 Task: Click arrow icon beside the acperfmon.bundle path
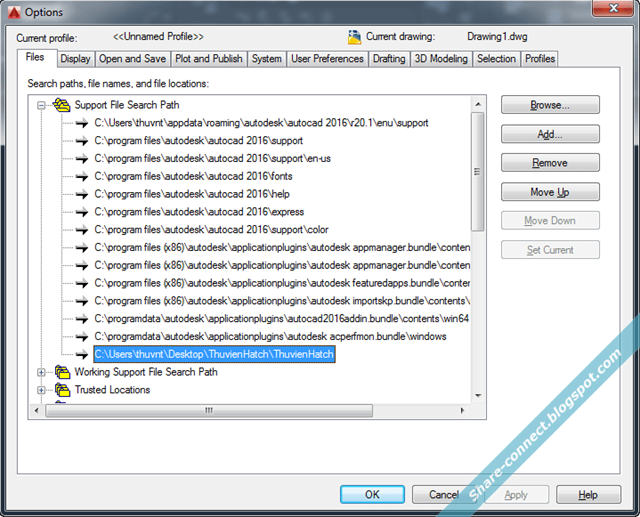tap(82, 337)
